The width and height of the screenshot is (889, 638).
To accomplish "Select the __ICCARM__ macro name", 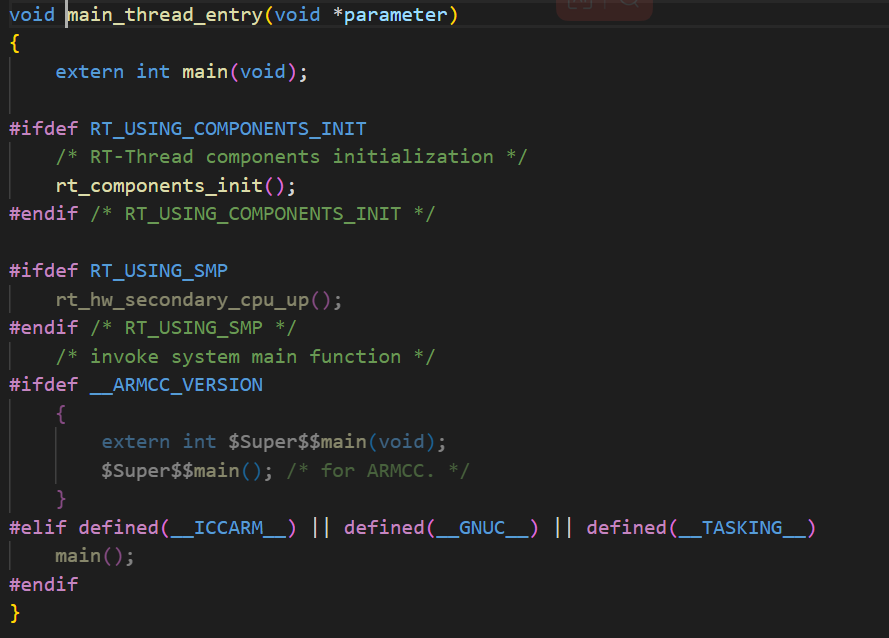I will pos(228,528).
